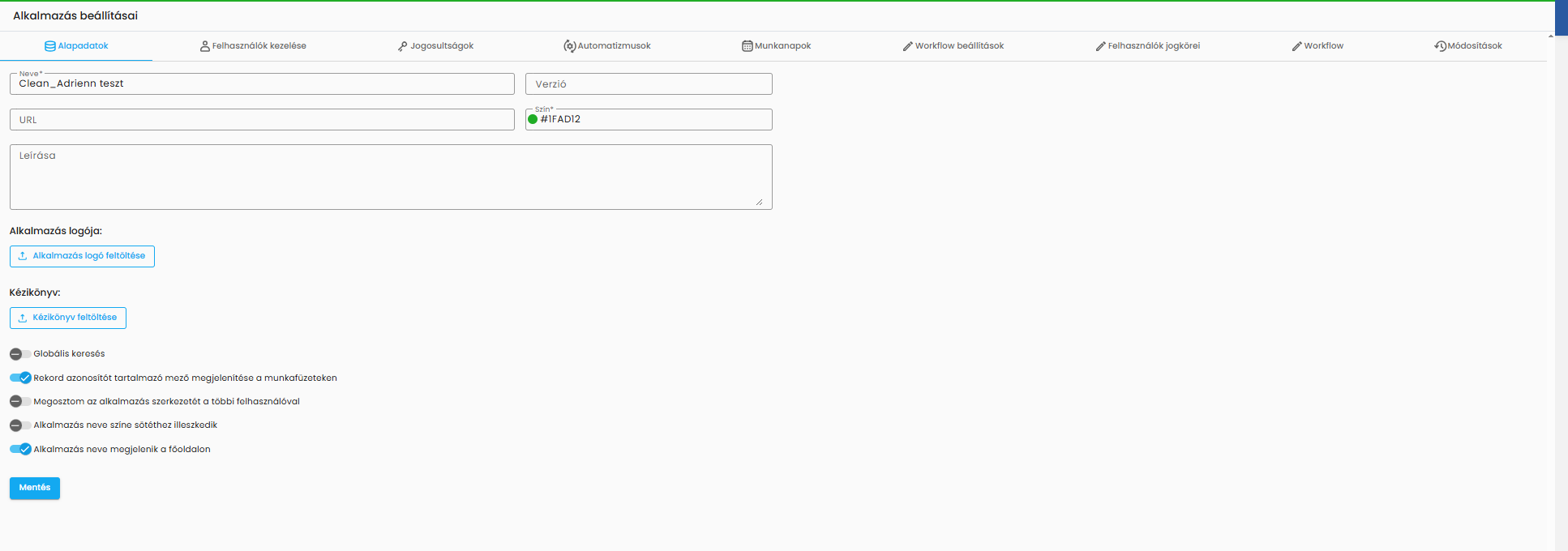Click the gear icon of Automatizmusok
This screenshot has width=1568, height=551.
point(570,46)
